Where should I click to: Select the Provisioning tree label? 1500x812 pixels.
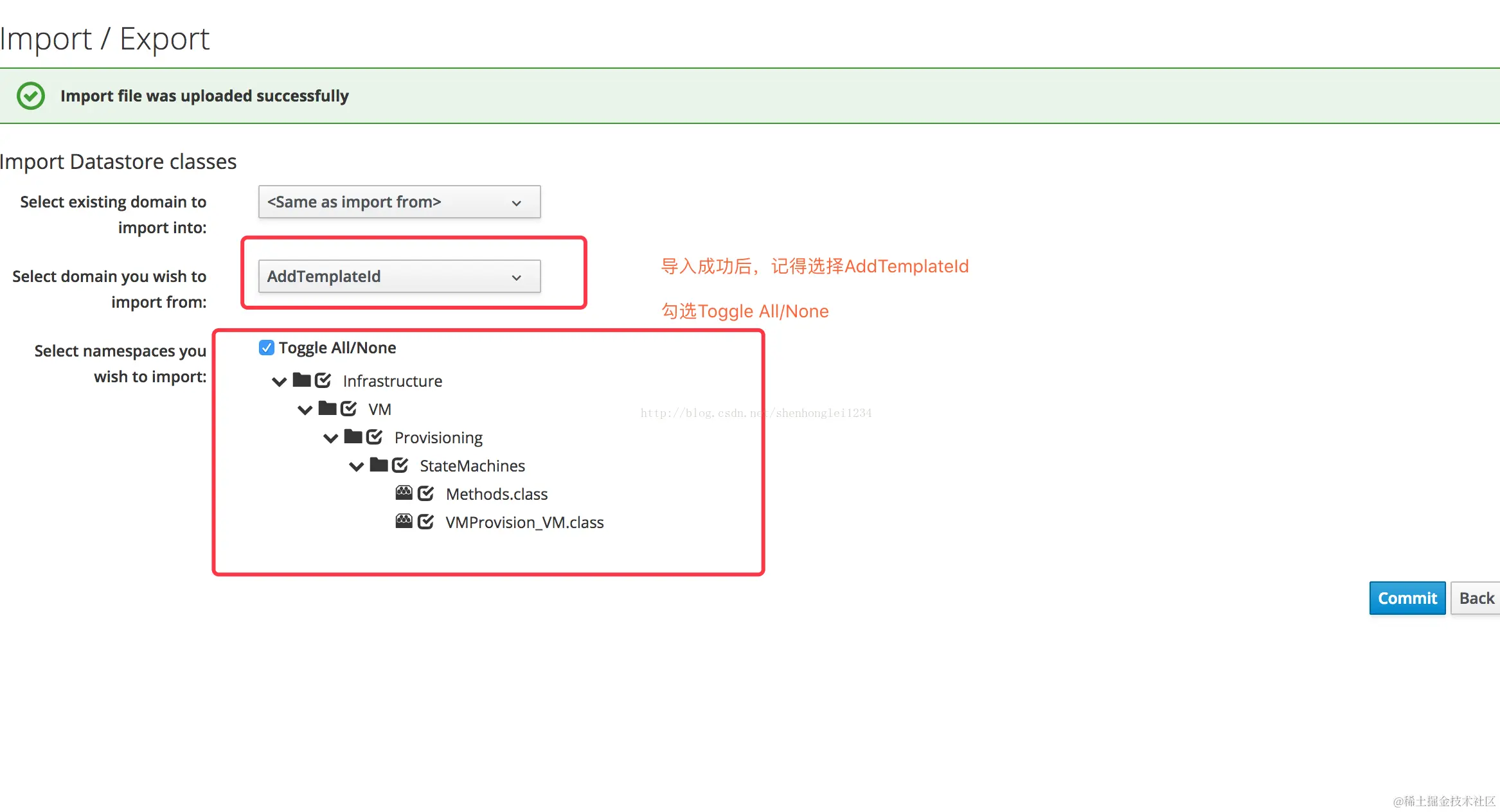tap(438, 437)
